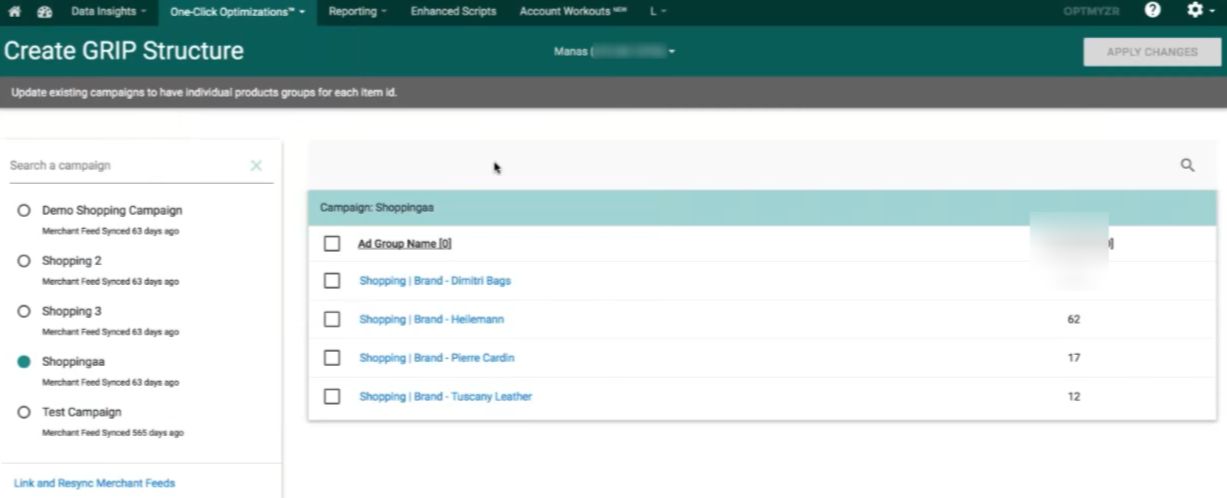Clear campaign search with the X icon
The height and width of the screenshot is (498, 1227).
coord(256,165)
